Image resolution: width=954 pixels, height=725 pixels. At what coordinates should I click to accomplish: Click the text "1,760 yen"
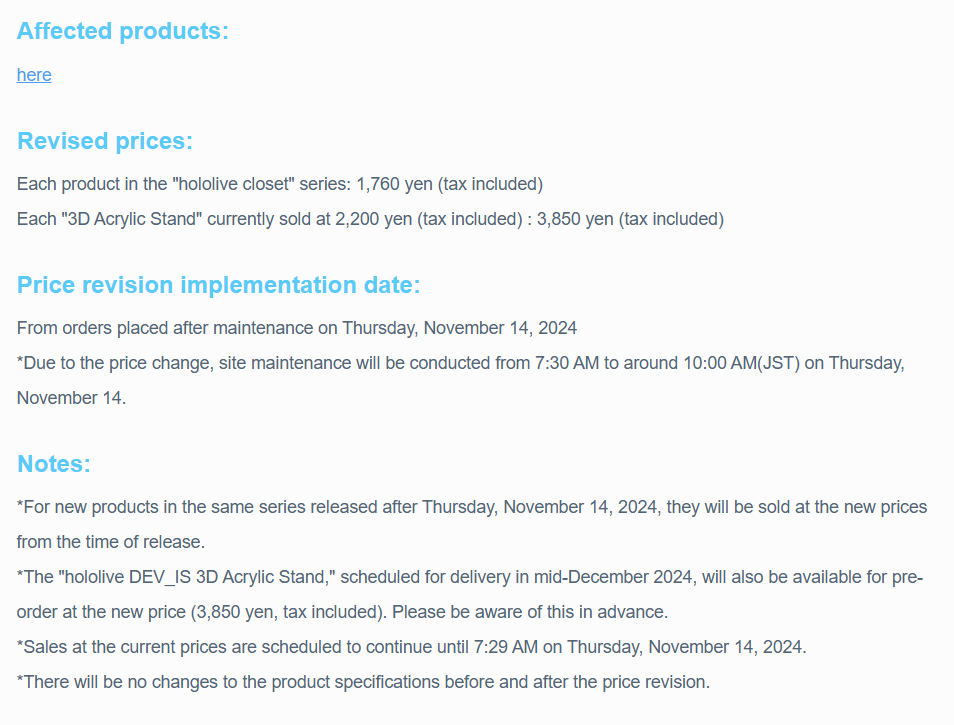point(394,184)
